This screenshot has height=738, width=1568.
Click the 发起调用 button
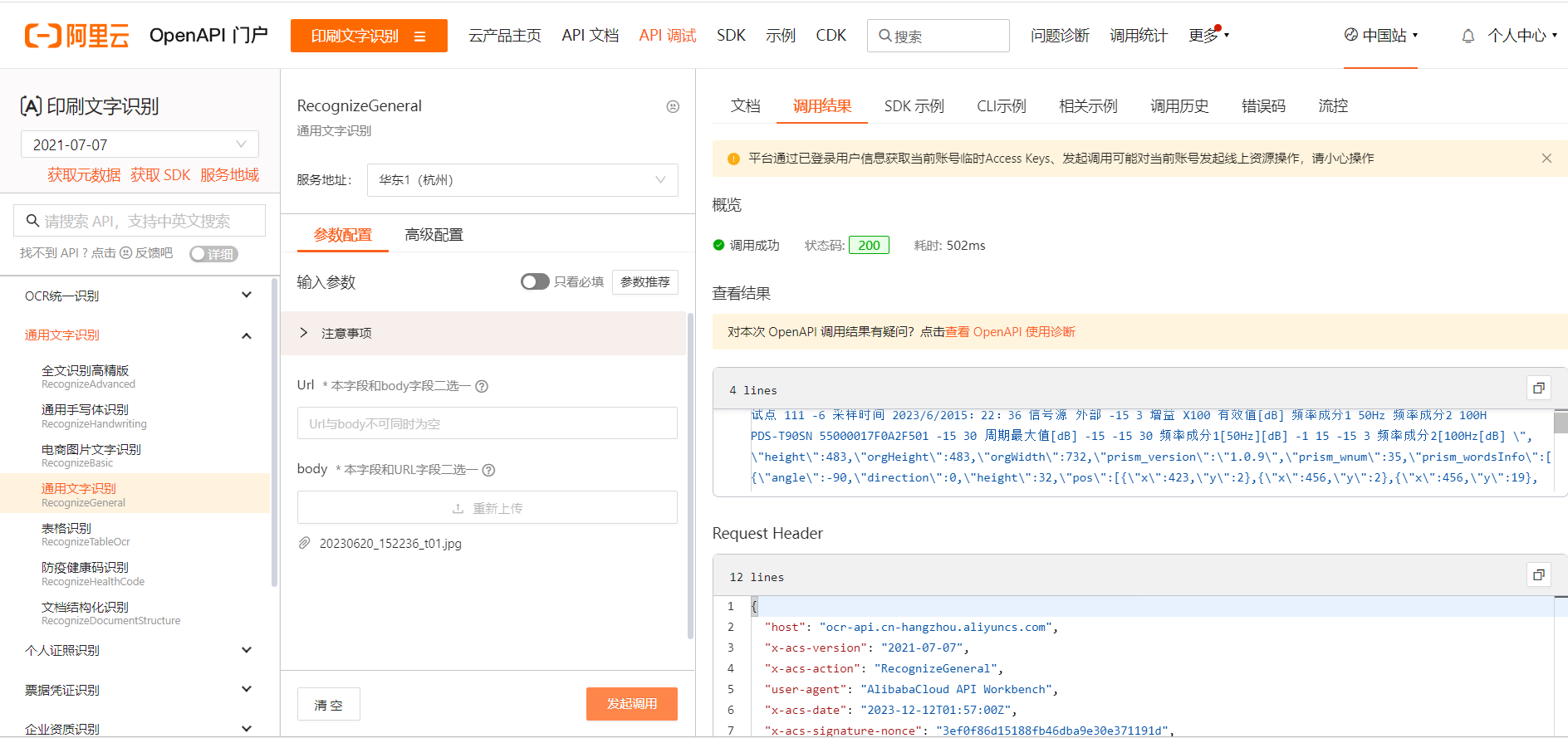(x=632, y=704)
